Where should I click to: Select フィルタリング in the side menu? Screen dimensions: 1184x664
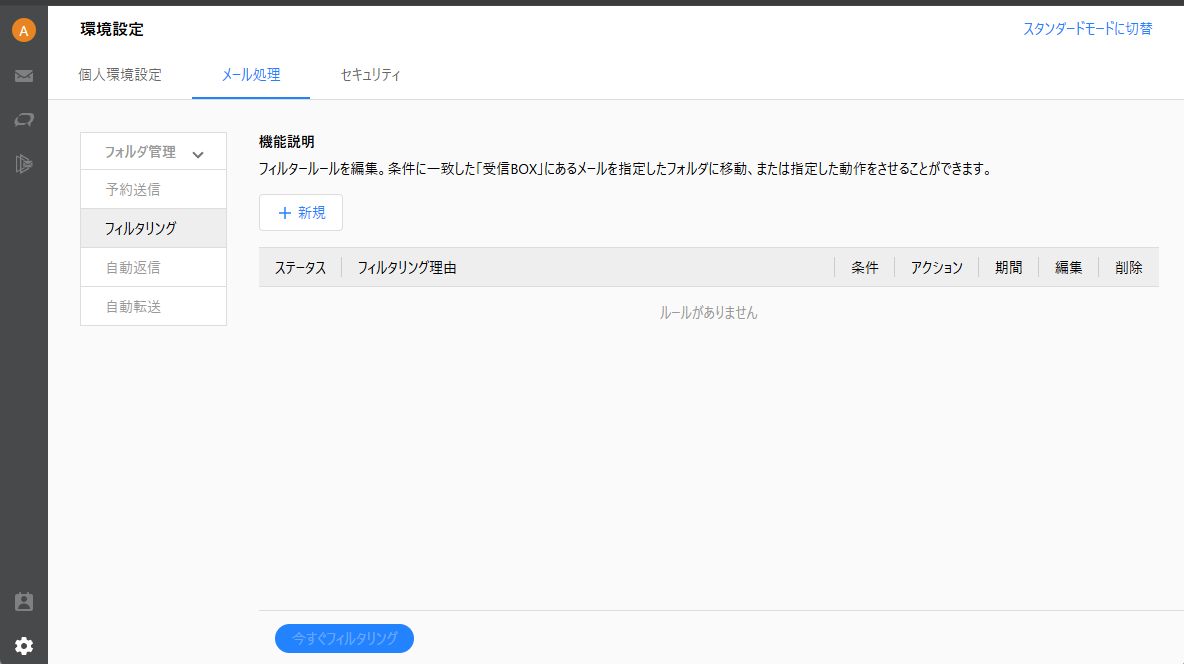[x=153, y=228]
